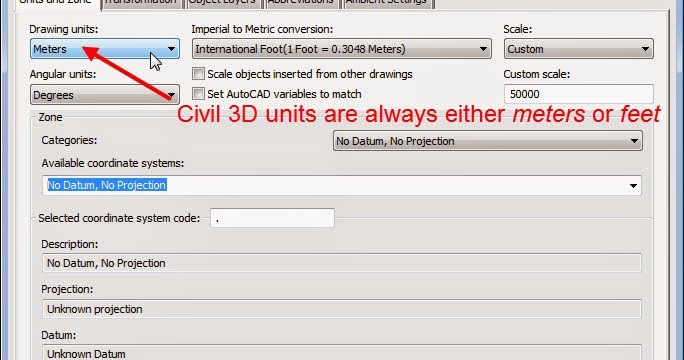The image size is (684, 360).
Task: Open the Drawing units dropdown showing Meters
Action: (105, 49)
